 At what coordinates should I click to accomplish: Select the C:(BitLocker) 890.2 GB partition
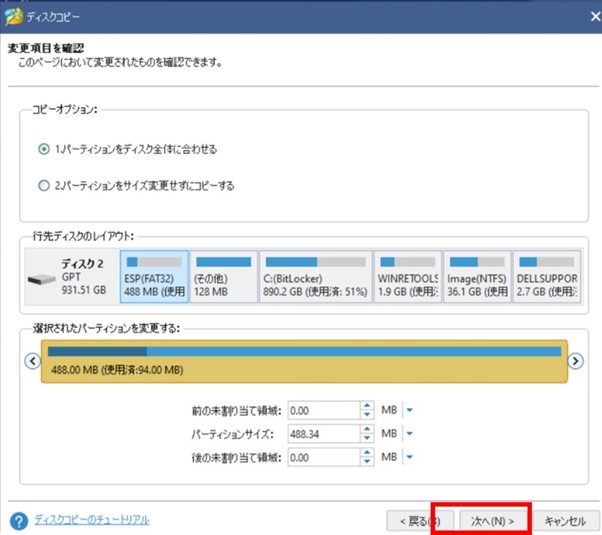coord(316,277)
